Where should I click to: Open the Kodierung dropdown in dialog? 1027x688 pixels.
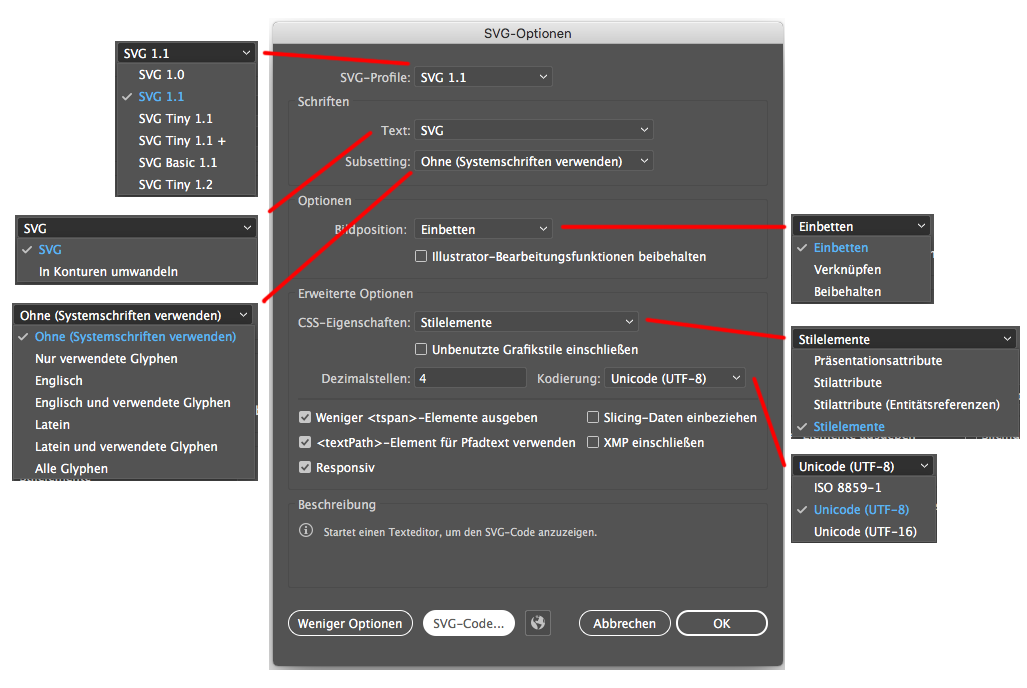[675, 379]
